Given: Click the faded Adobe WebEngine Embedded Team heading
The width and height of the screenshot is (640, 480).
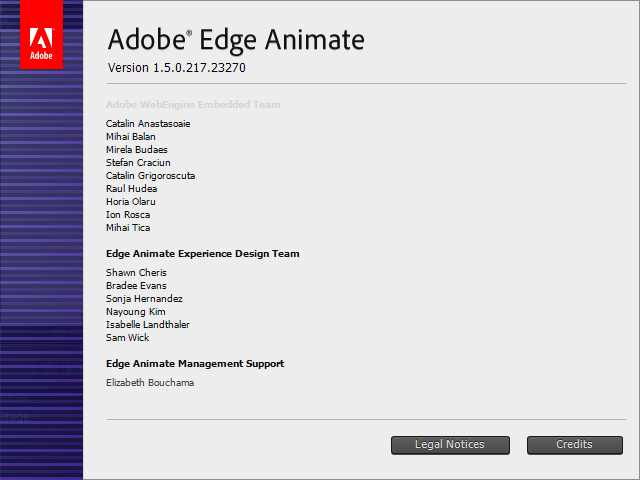Looking at the screenshot, I should click(x=193, y=105).
